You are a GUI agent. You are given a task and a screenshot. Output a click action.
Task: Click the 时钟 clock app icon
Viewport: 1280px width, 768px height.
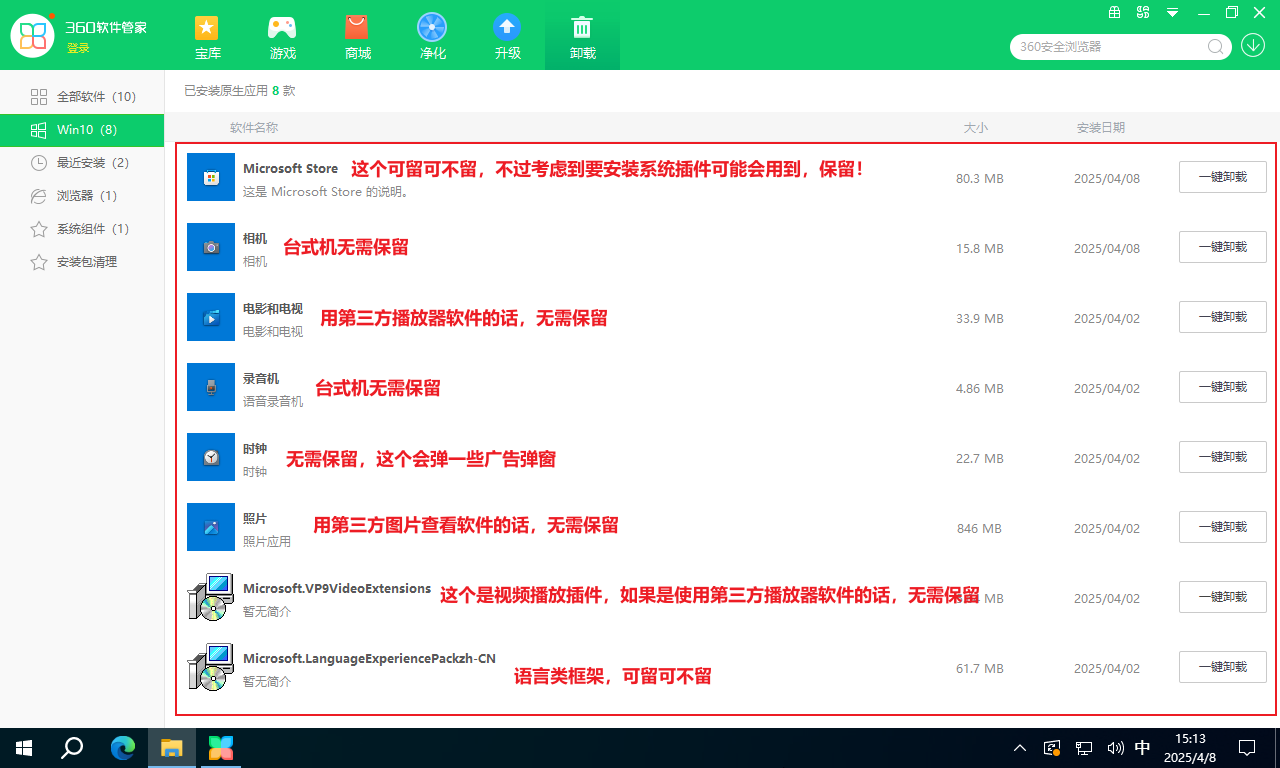[x=211, y=457]
